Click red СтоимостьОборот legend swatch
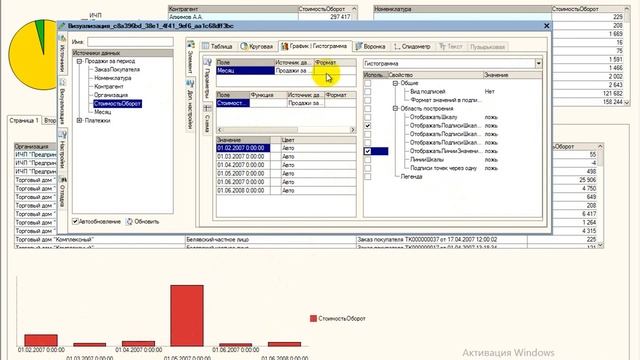The image size is (640, 360). coord(313,318)
